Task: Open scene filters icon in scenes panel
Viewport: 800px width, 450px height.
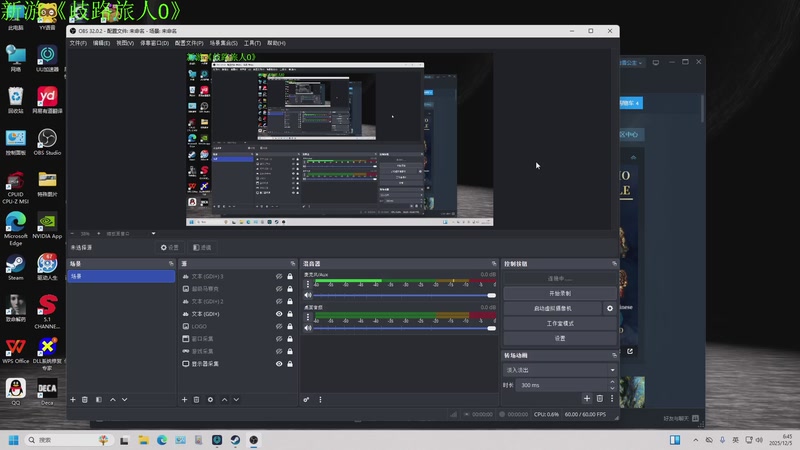Action: coord(98,399)
